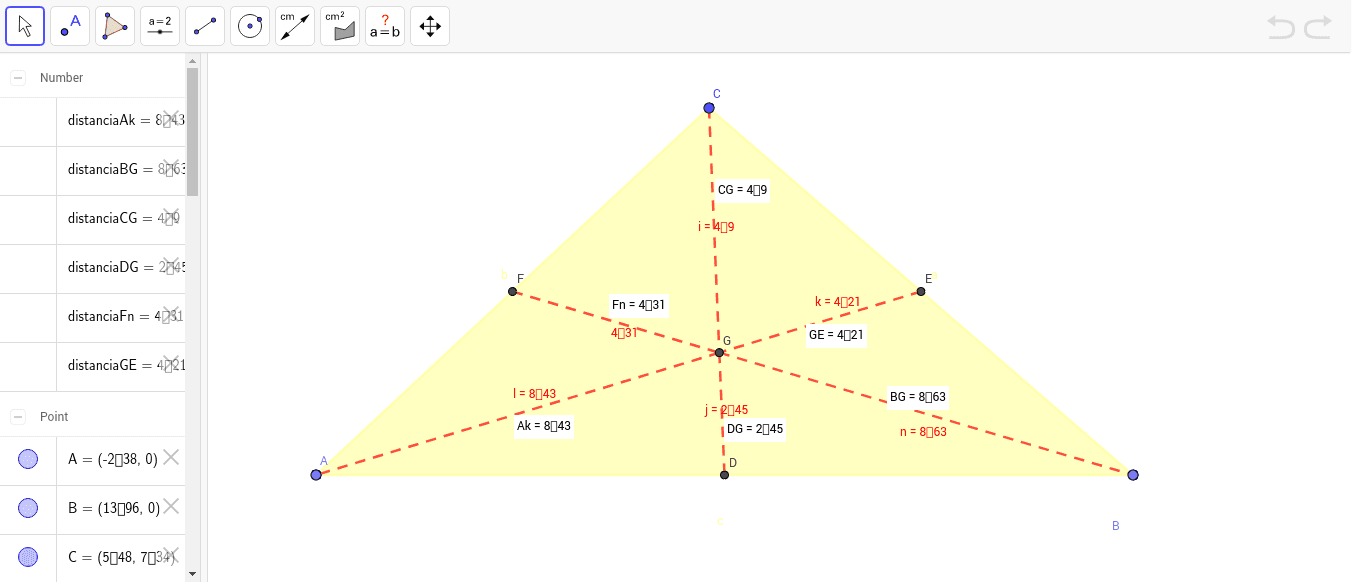
Task: Click midpoint E on side BC
Action: click(921, 292)
